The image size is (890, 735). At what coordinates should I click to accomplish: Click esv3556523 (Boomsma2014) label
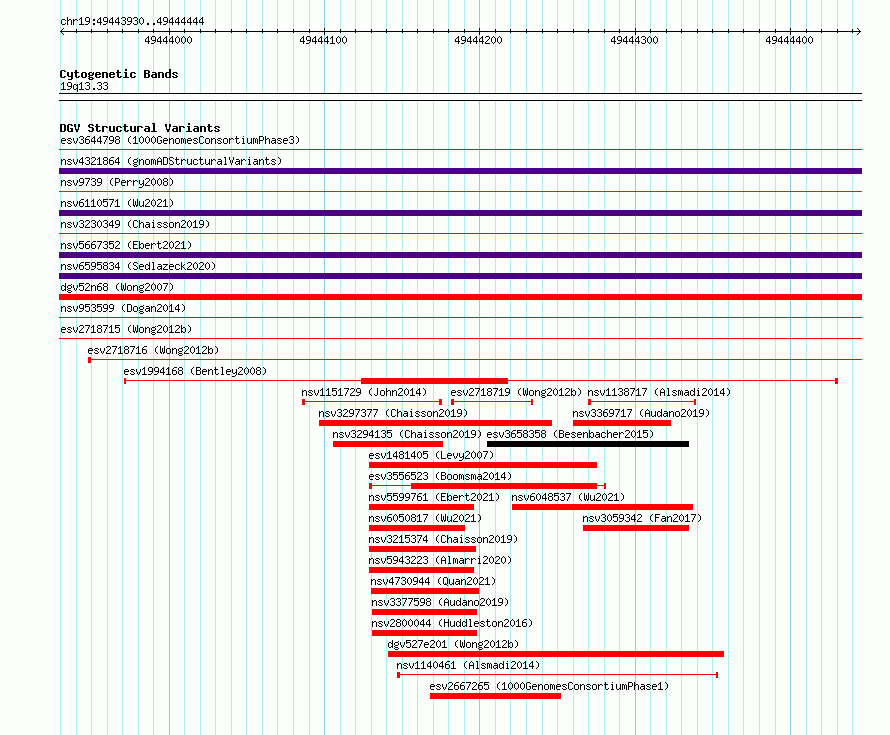pos(440,476)
